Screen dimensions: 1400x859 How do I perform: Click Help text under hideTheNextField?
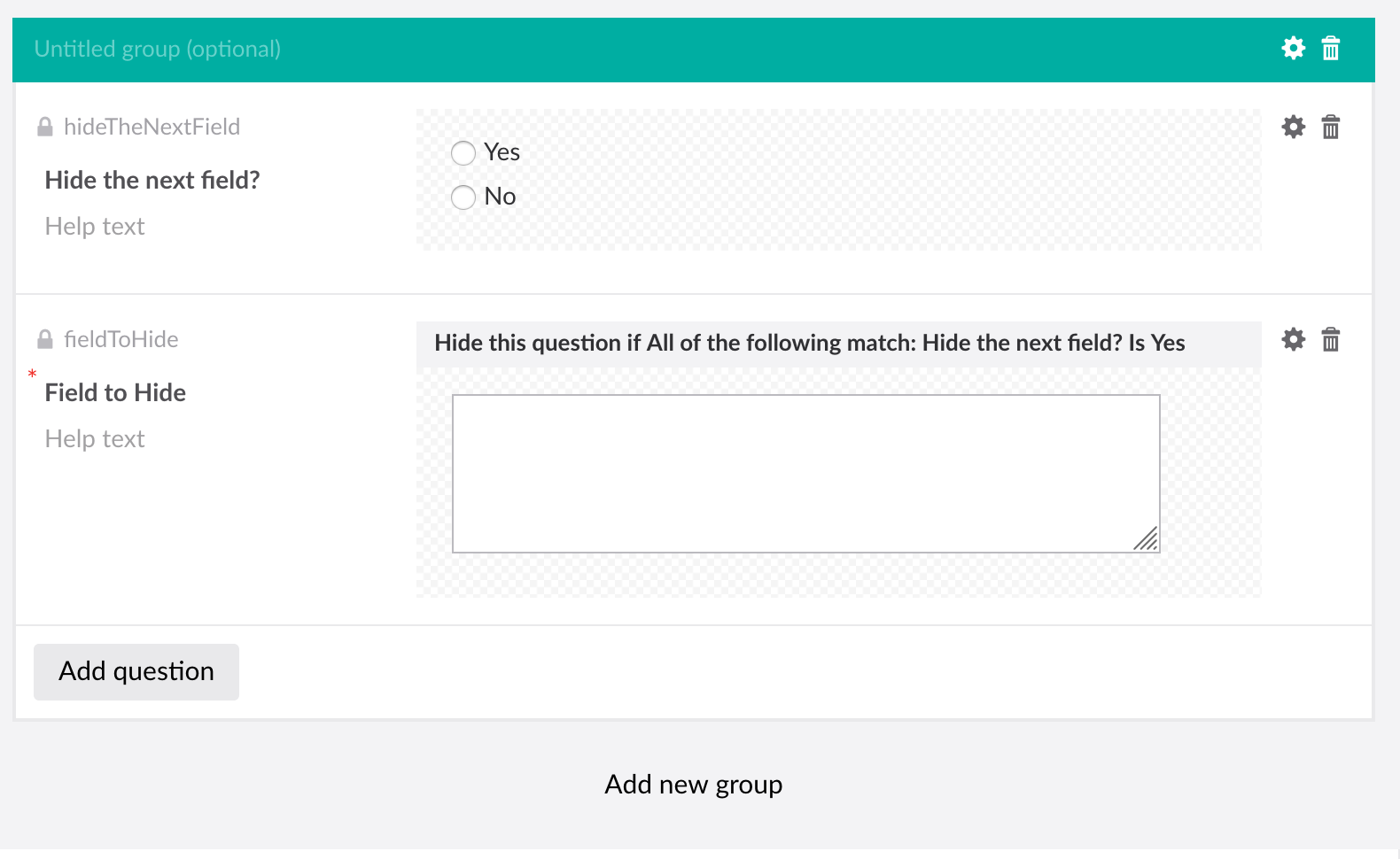94,226
